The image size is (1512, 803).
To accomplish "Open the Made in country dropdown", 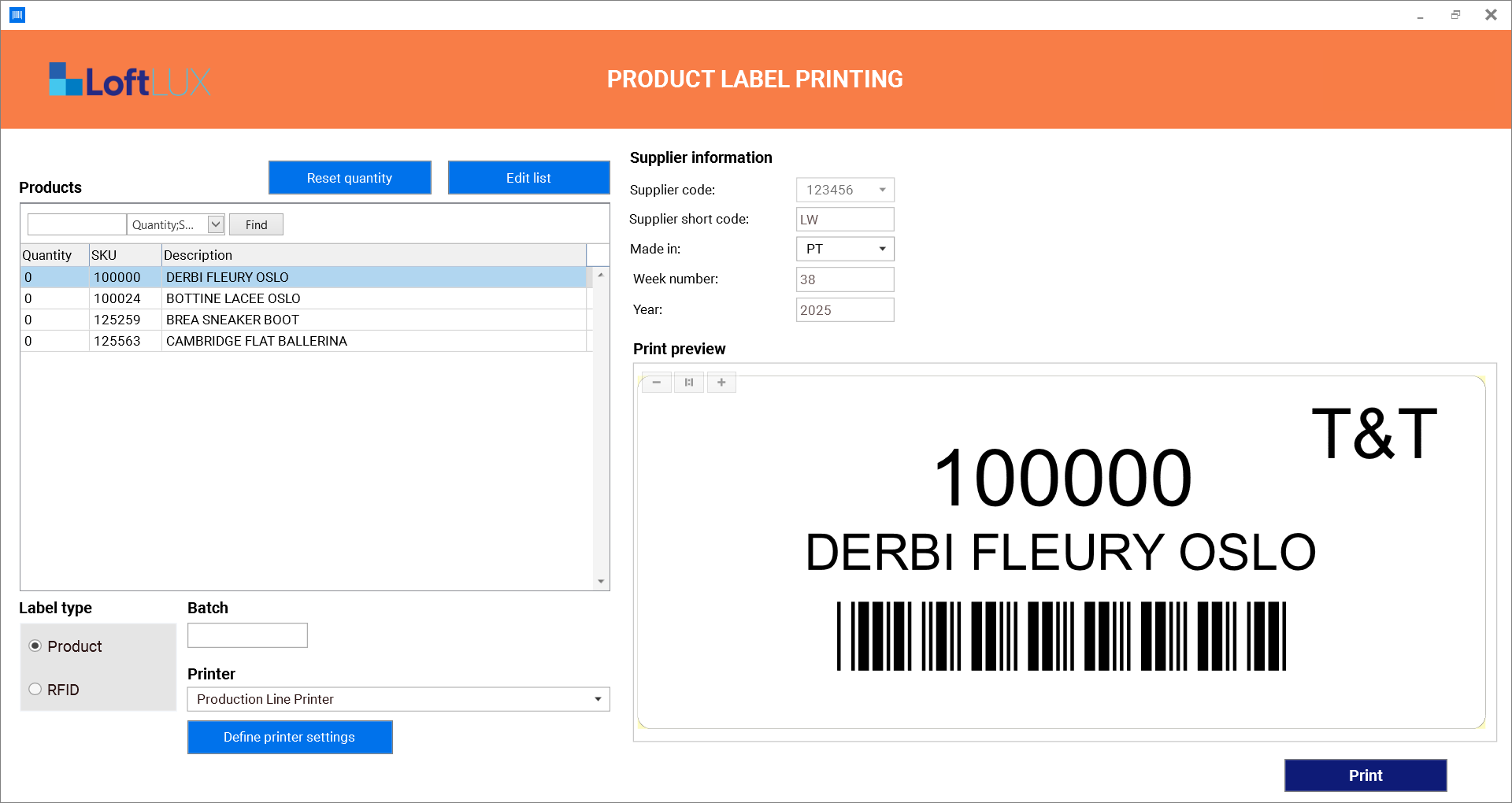I will click(x=882, y=249).
